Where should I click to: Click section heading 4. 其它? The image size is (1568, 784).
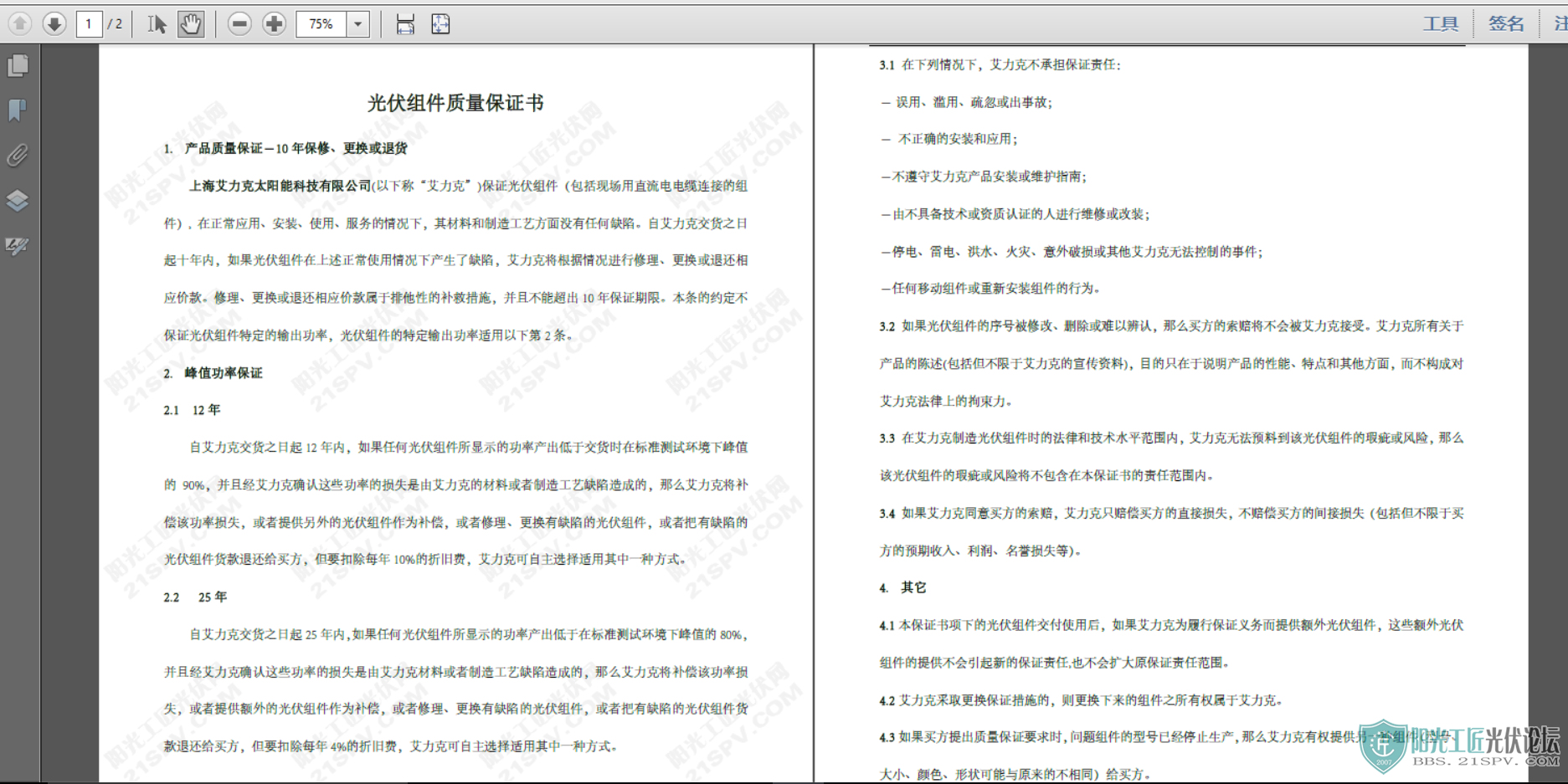(x=902, y=588)
